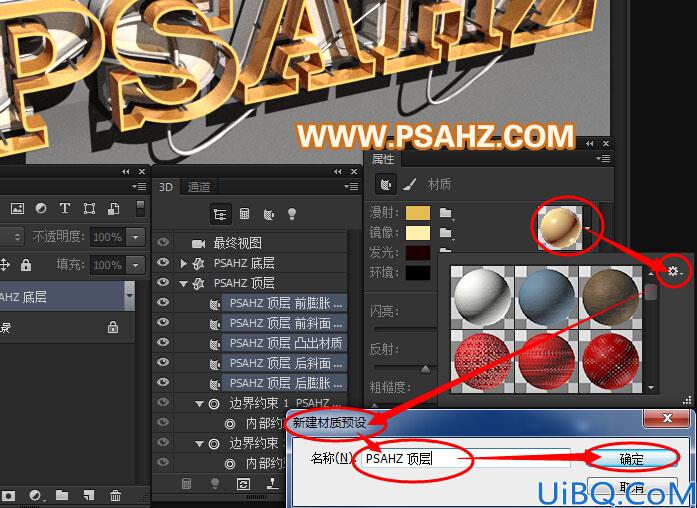Close the 新建材质预设 dialog
The image size is (697, 508).
click(x=667, y=418)
